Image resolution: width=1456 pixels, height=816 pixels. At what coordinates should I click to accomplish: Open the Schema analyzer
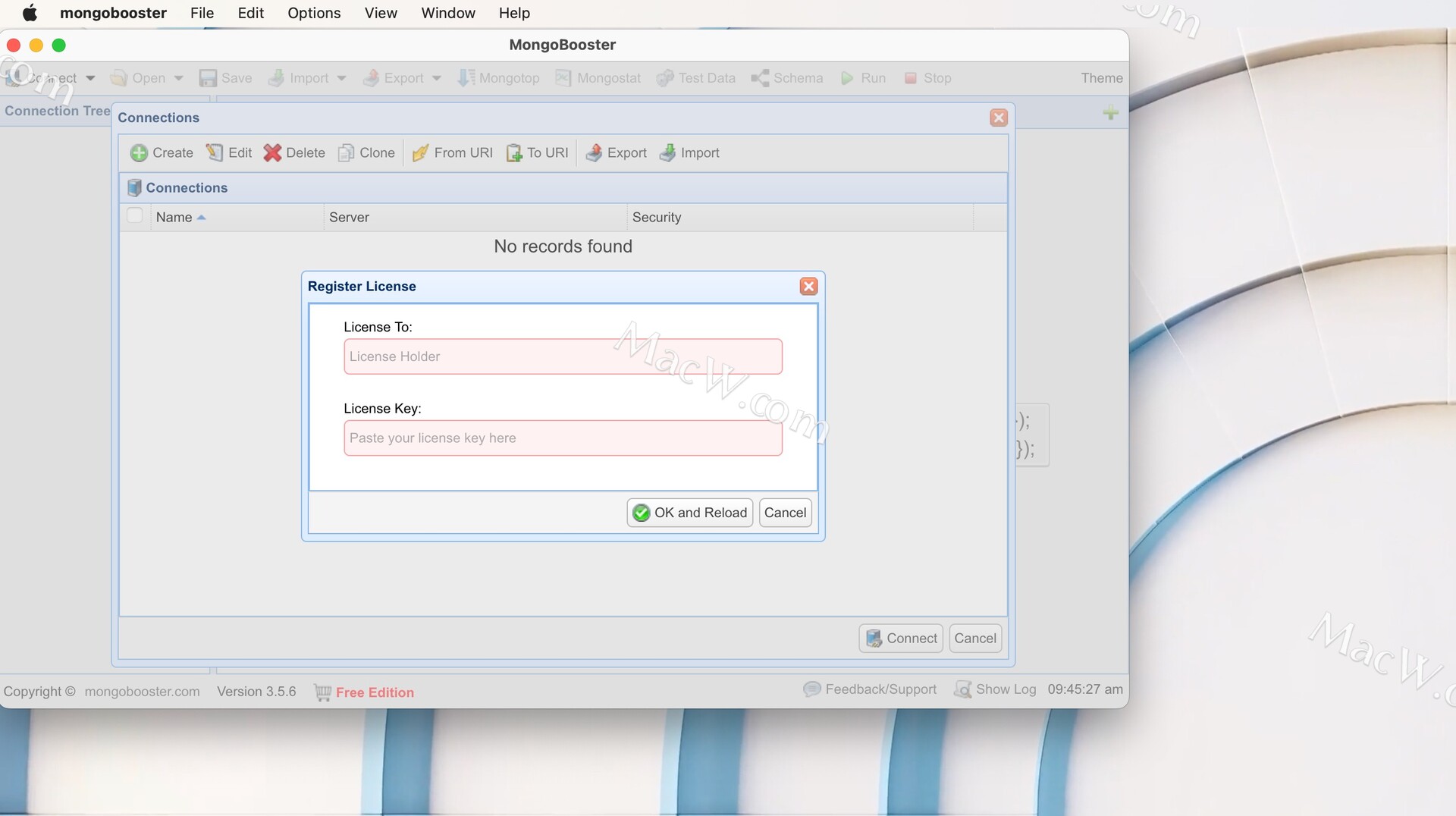787,78
